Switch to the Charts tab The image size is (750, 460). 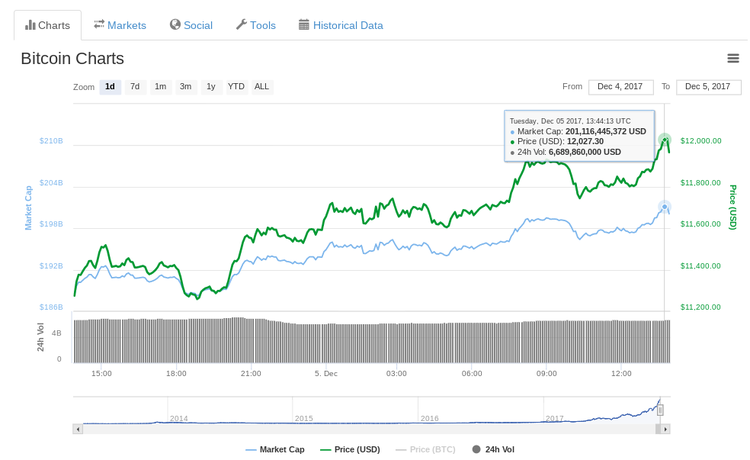click(47, 25)
